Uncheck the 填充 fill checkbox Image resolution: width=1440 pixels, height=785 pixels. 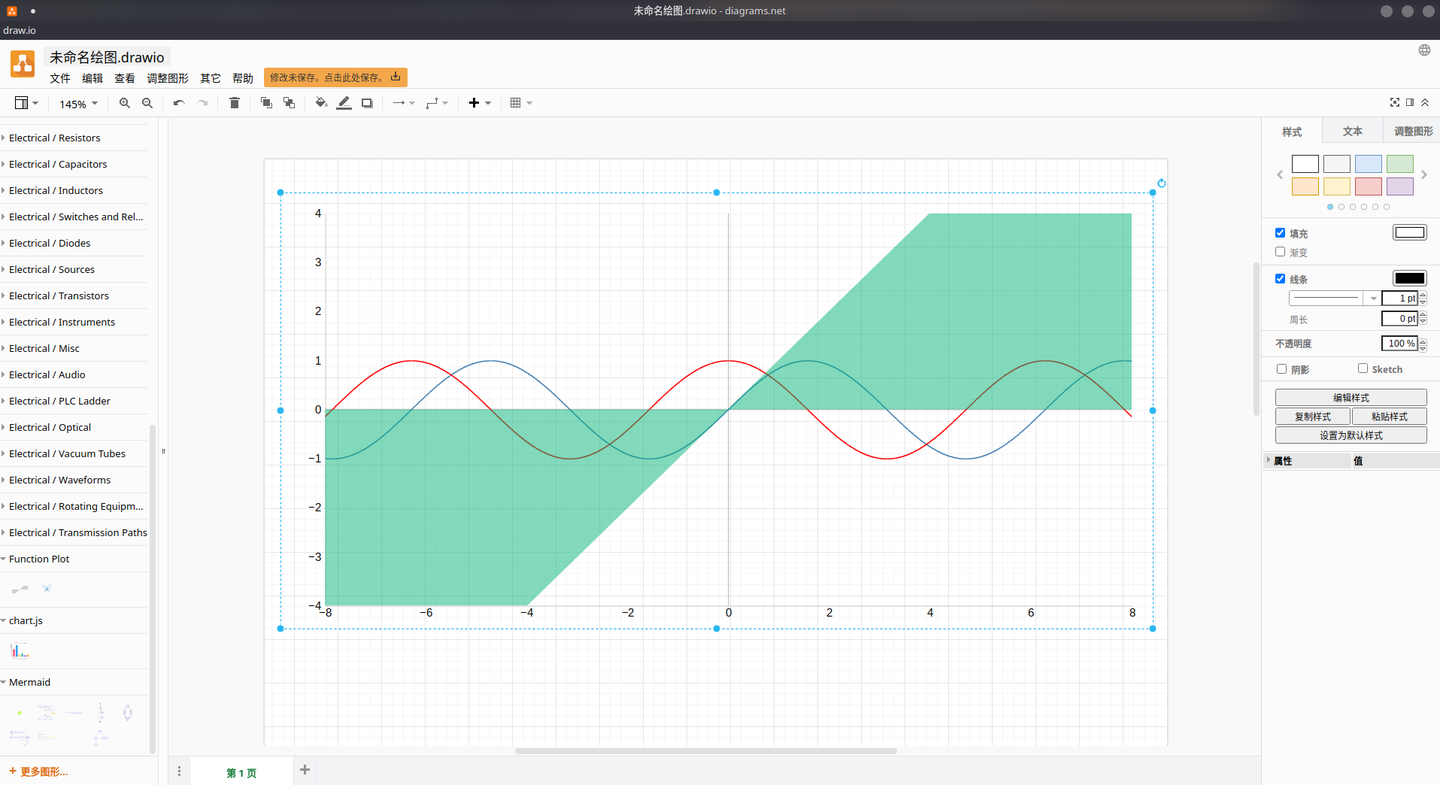coord(1280,232)
